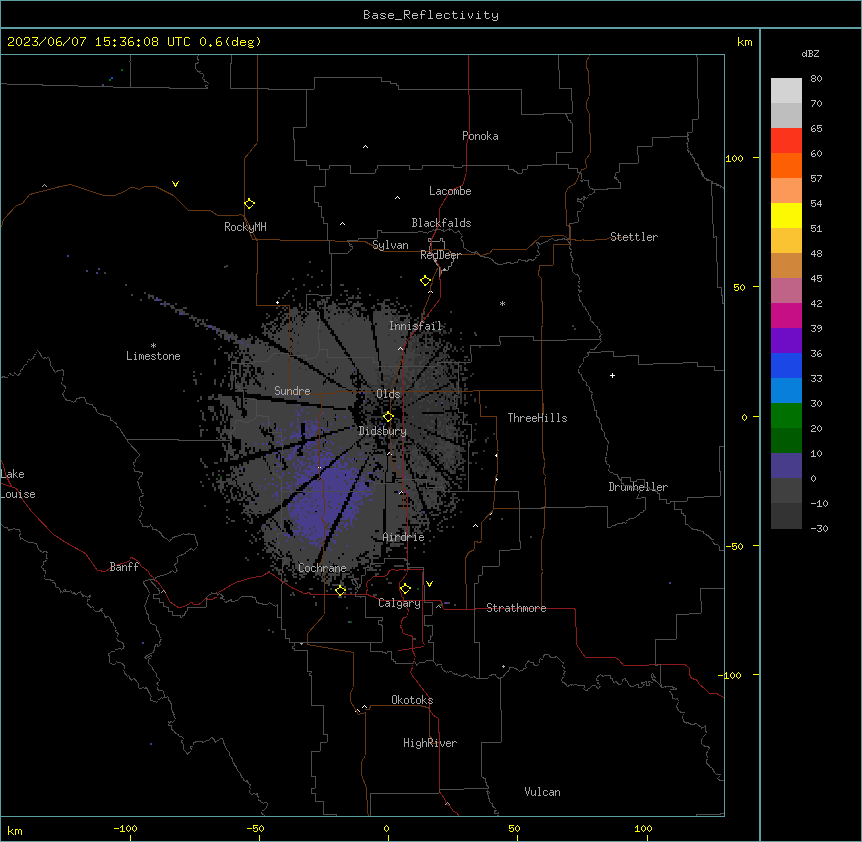The image size is (862, 842).
Task: Select the 39 dBZ purple color swatch
Action: (x=786, y=341)
